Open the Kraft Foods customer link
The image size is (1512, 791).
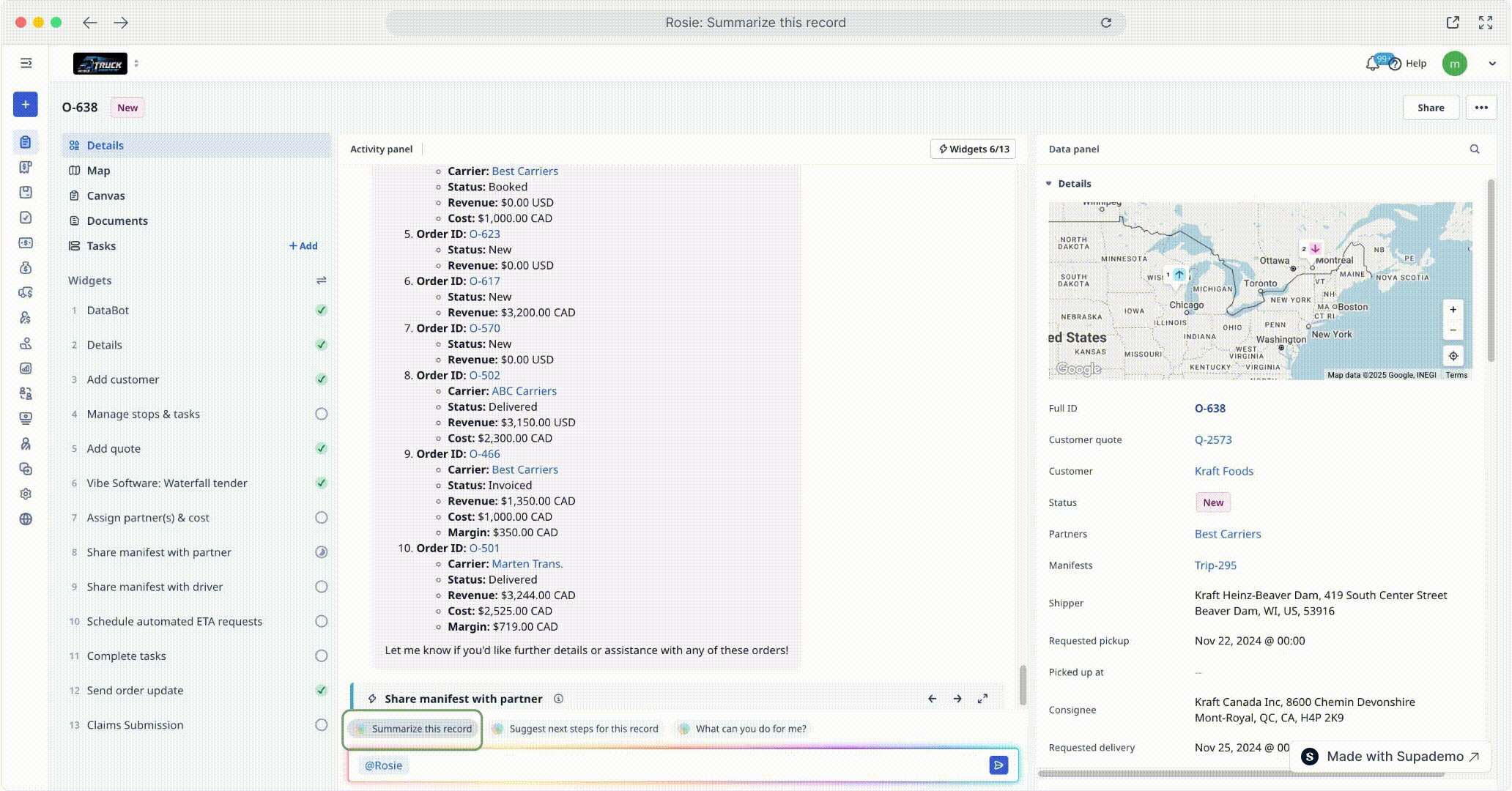[x=1223, y=471]
